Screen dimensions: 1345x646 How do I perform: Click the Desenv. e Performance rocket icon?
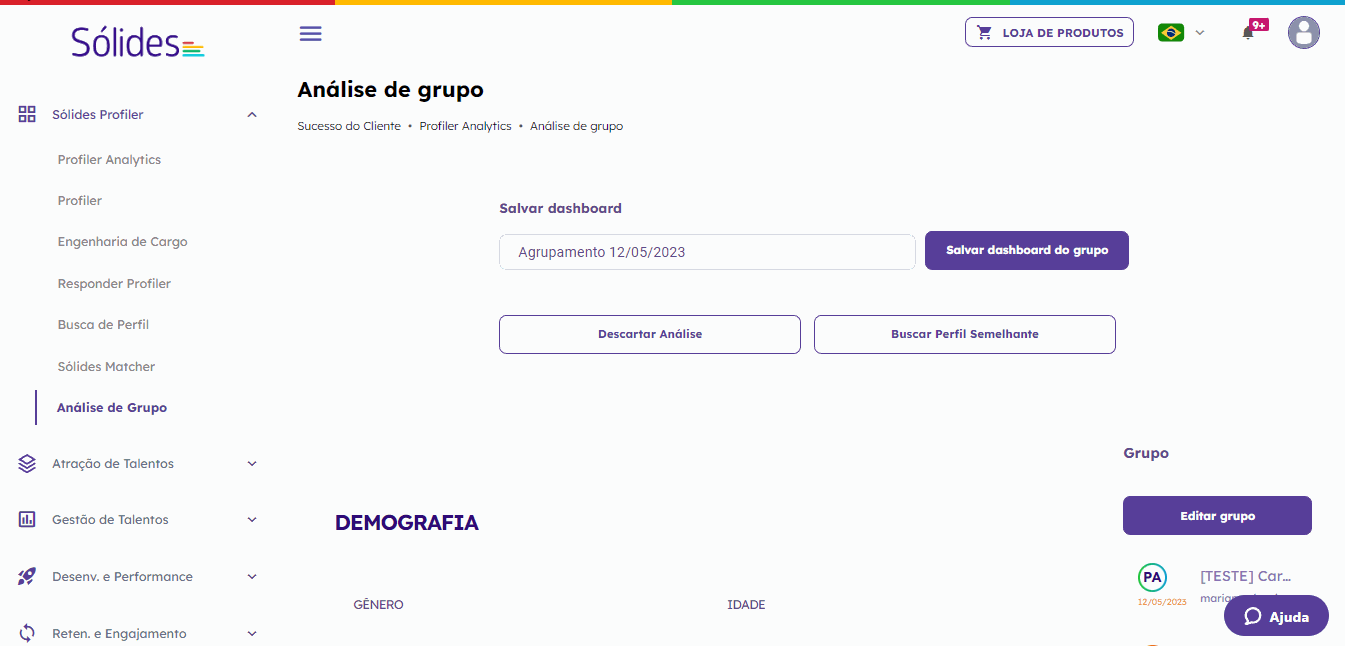pyautogui.click(x=28, y=577)
